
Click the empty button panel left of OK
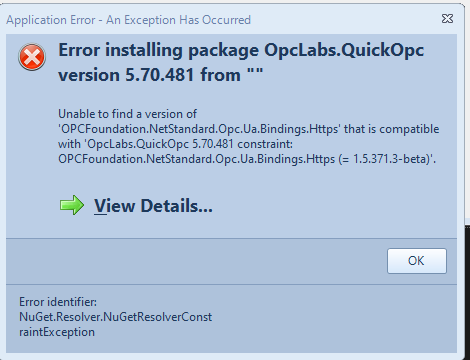[x=196, y=261]
